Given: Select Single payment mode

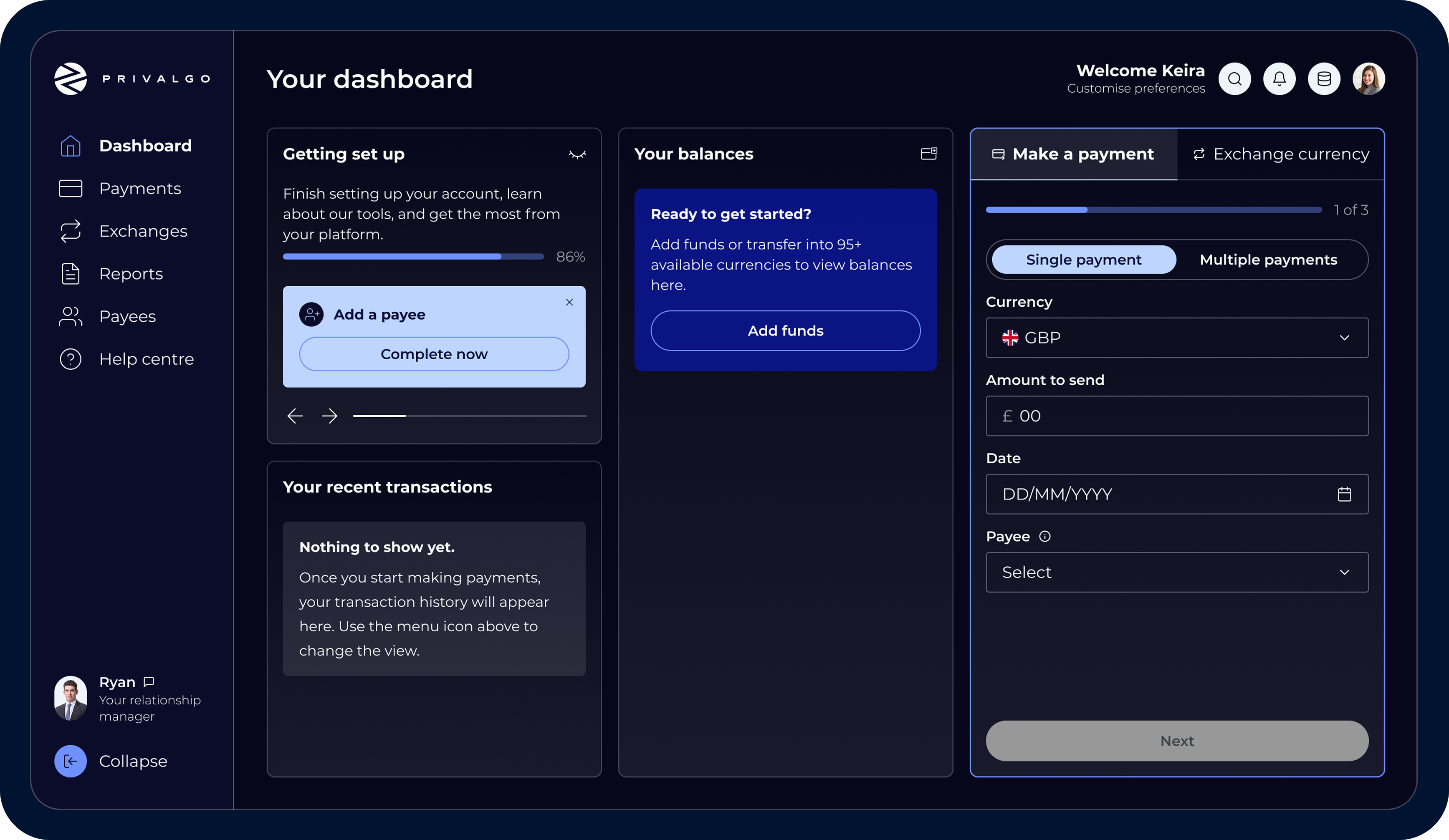Looking at the screenshot, I should click(x=1083, y=259).
